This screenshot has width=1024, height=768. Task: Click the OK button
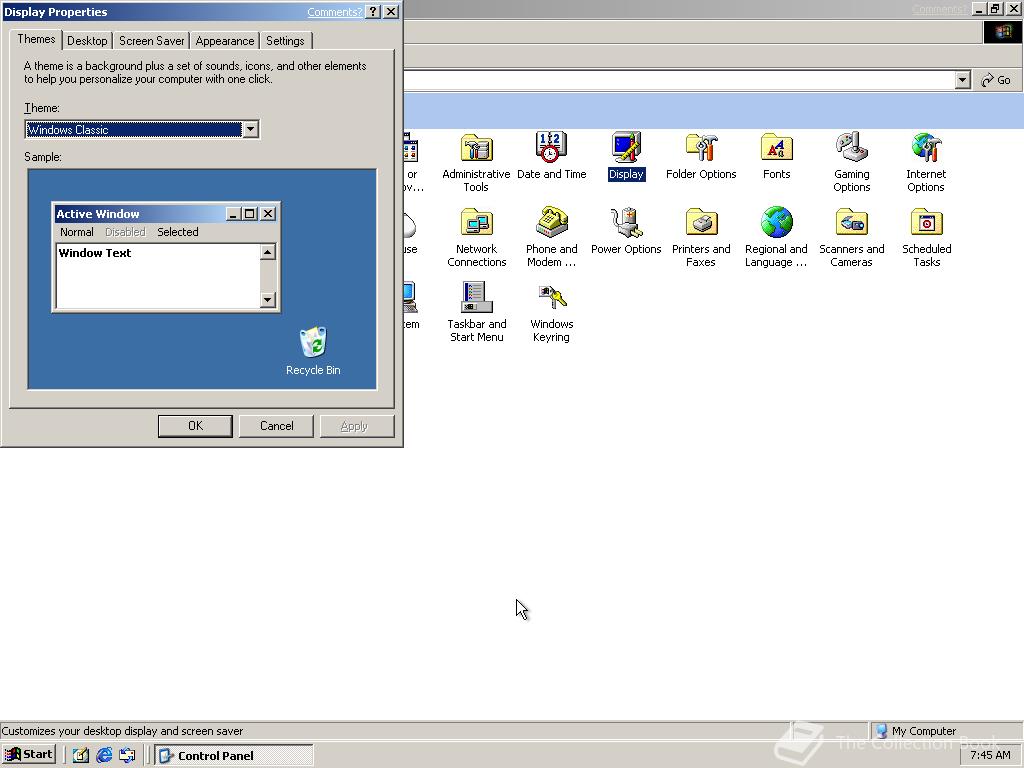coord(195,426)
